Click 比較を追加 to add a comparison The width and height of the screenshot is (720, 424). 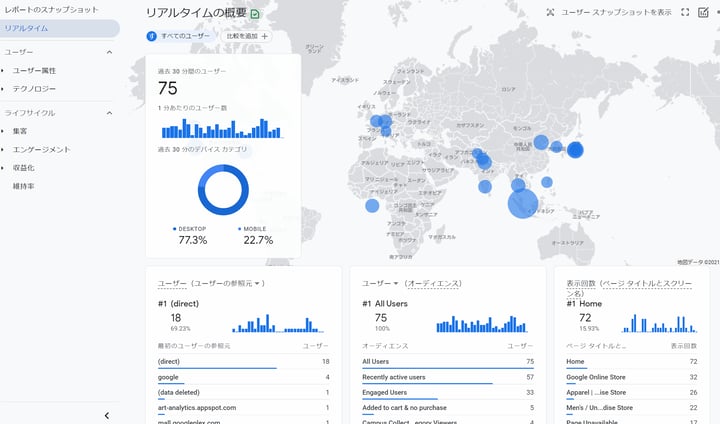point(247,36)
